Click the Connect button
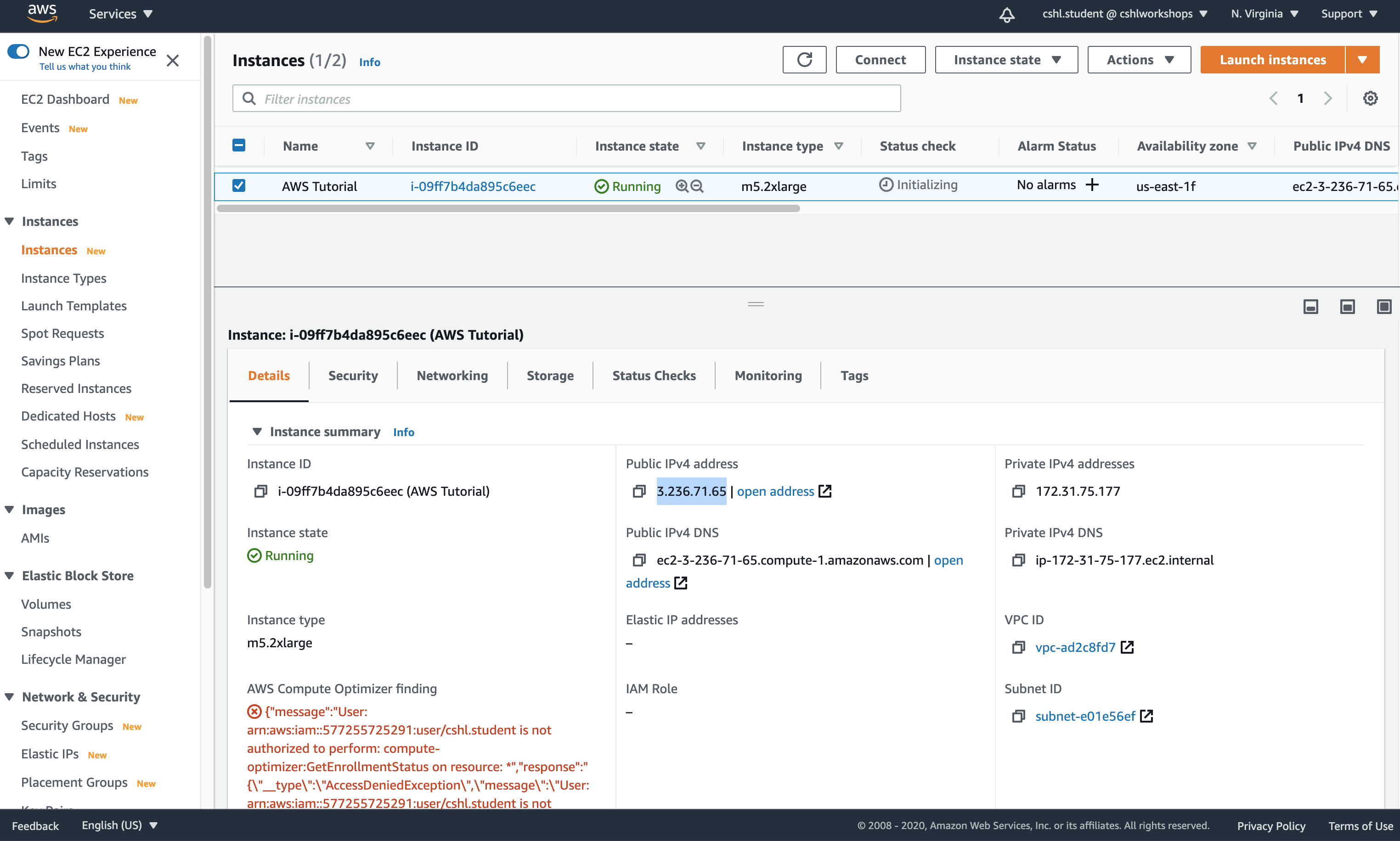1400x841 pixels. [x=880, y=60]
